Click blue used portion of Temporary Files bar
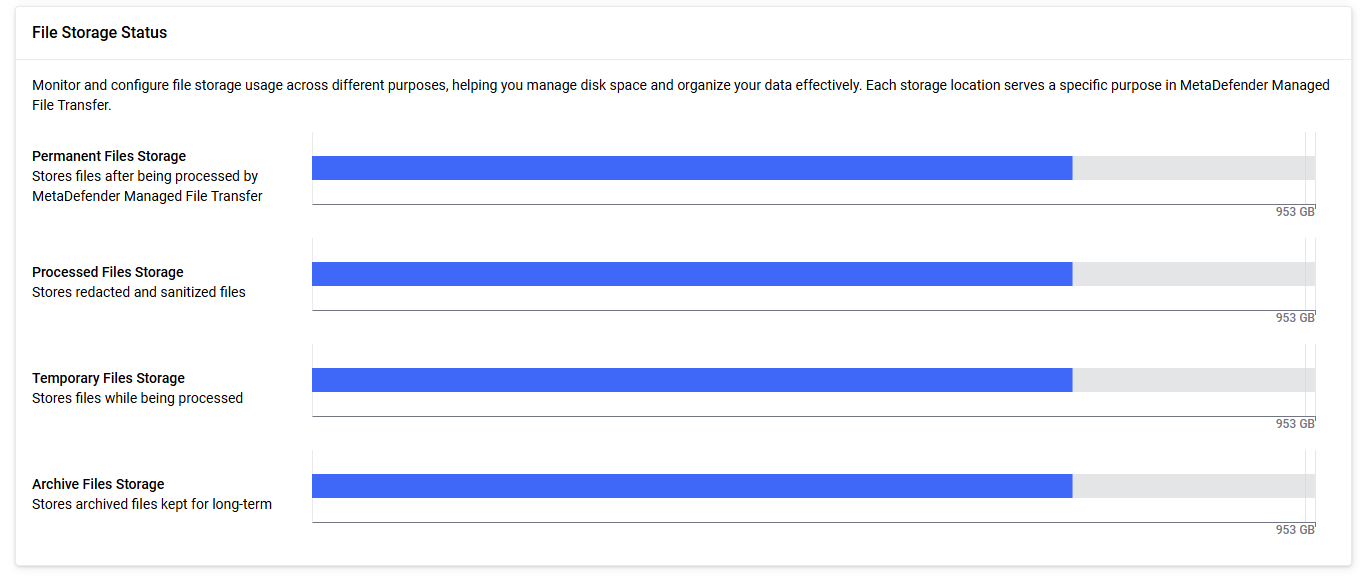The width and height of the screenshot is (1369, 581). click(692, 380)
